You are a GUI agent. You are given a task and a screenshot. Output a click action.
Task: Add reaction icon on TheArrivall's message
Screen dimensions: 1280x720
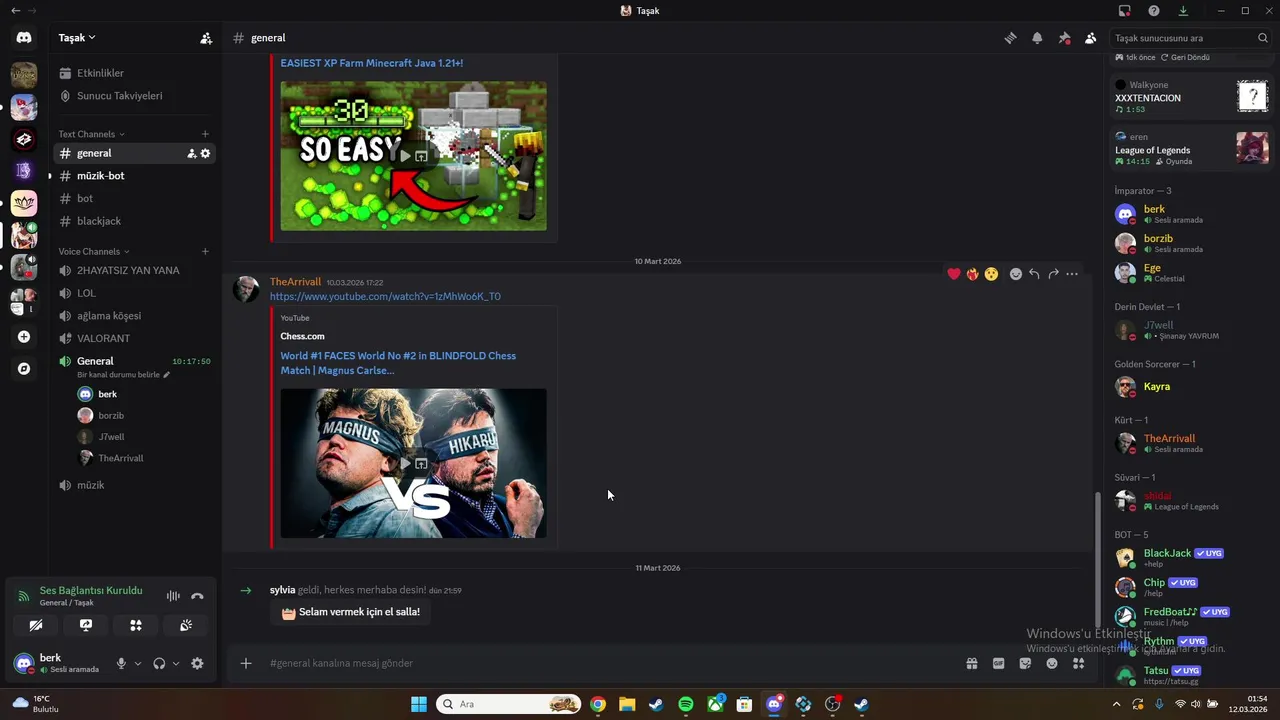click(1016, 274)
